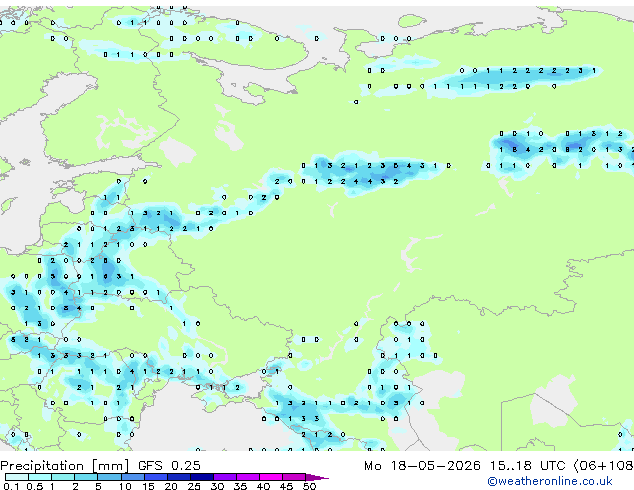634x490 pixels.
Task: Pick the 1 to 2 mm legend color
Action: pos(63,477)
